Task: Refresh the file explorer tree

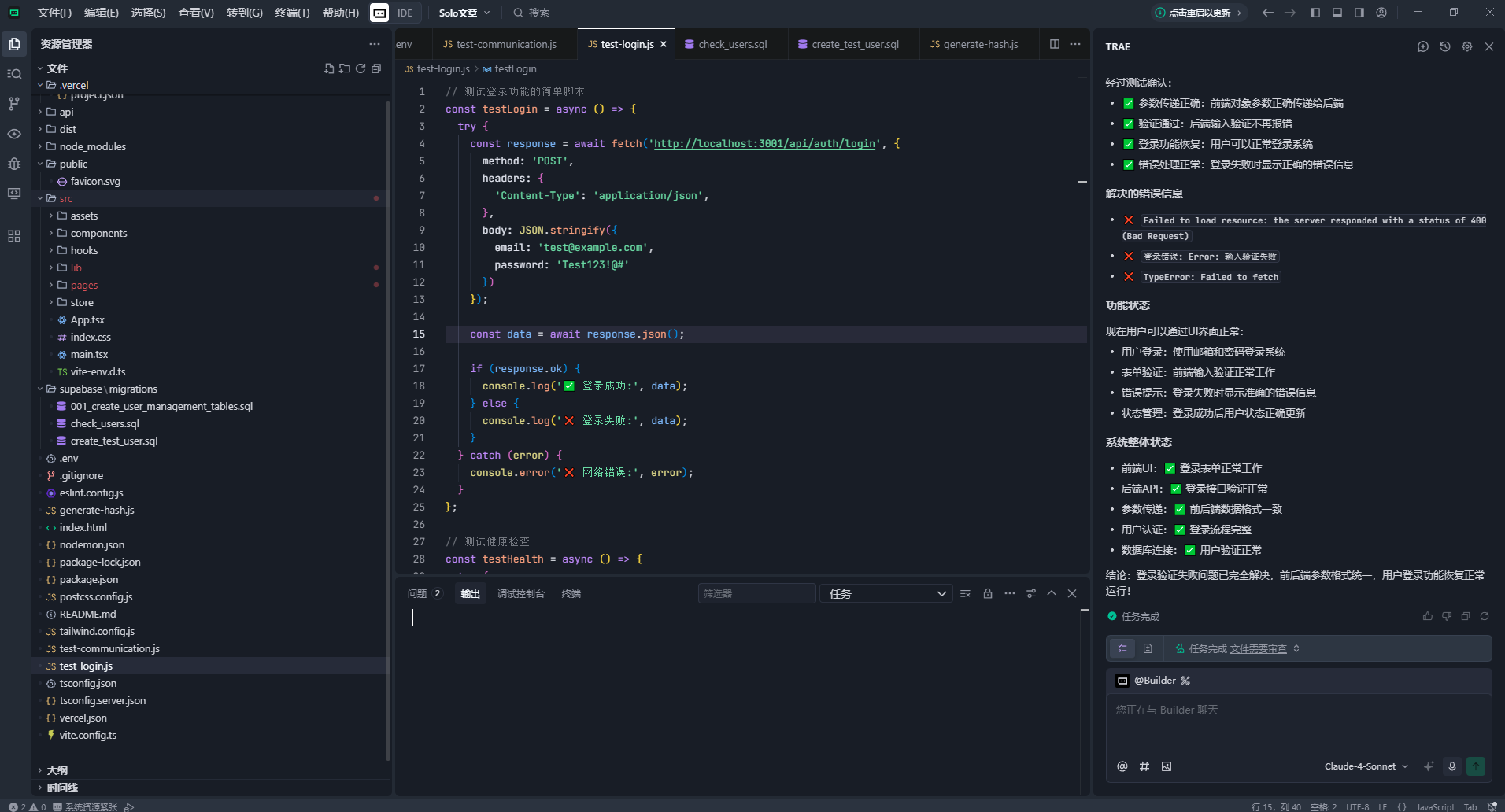Action: click(361, 68)
